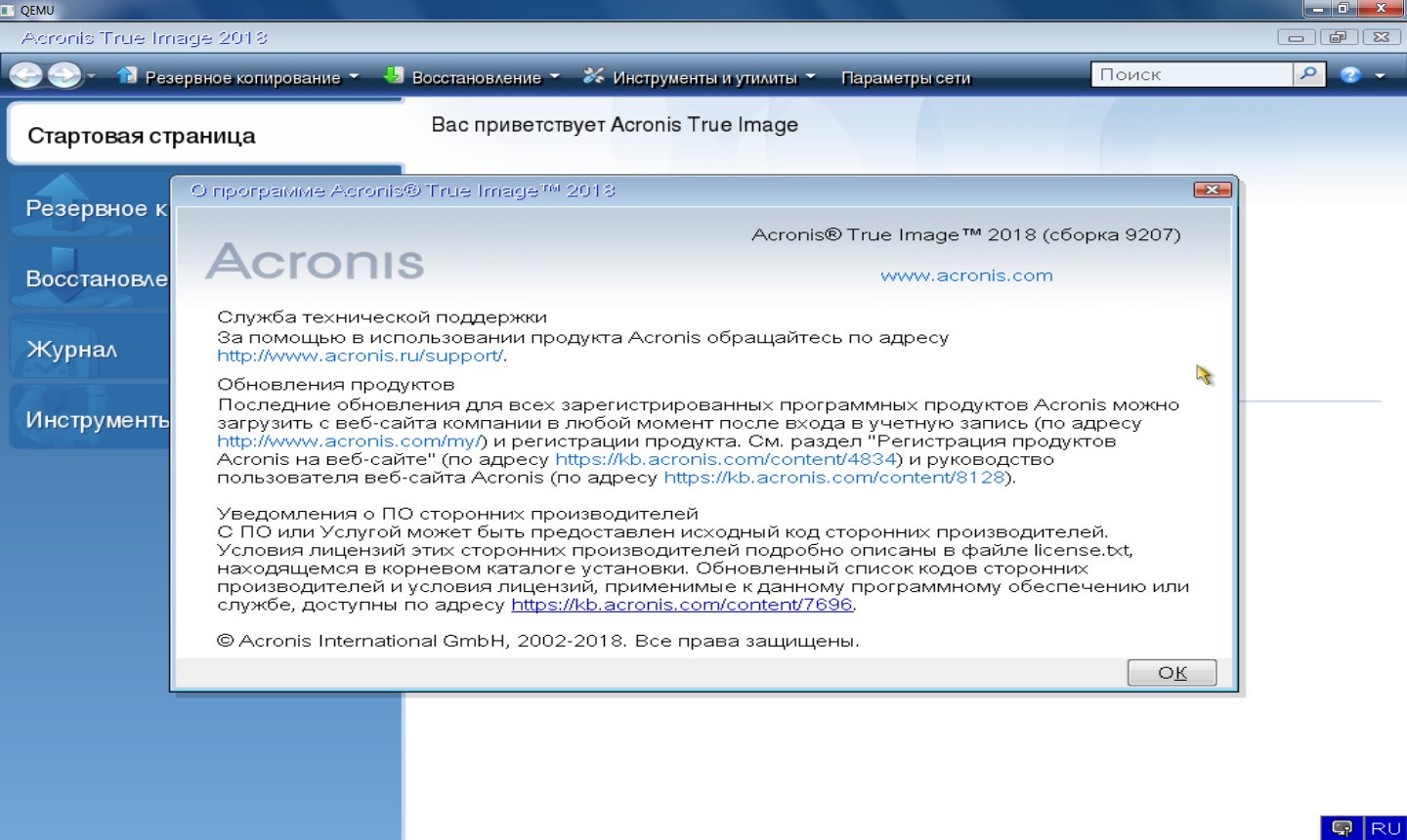
Task: Minimize the Acronis True Image window
Action: pos(1296,37)
